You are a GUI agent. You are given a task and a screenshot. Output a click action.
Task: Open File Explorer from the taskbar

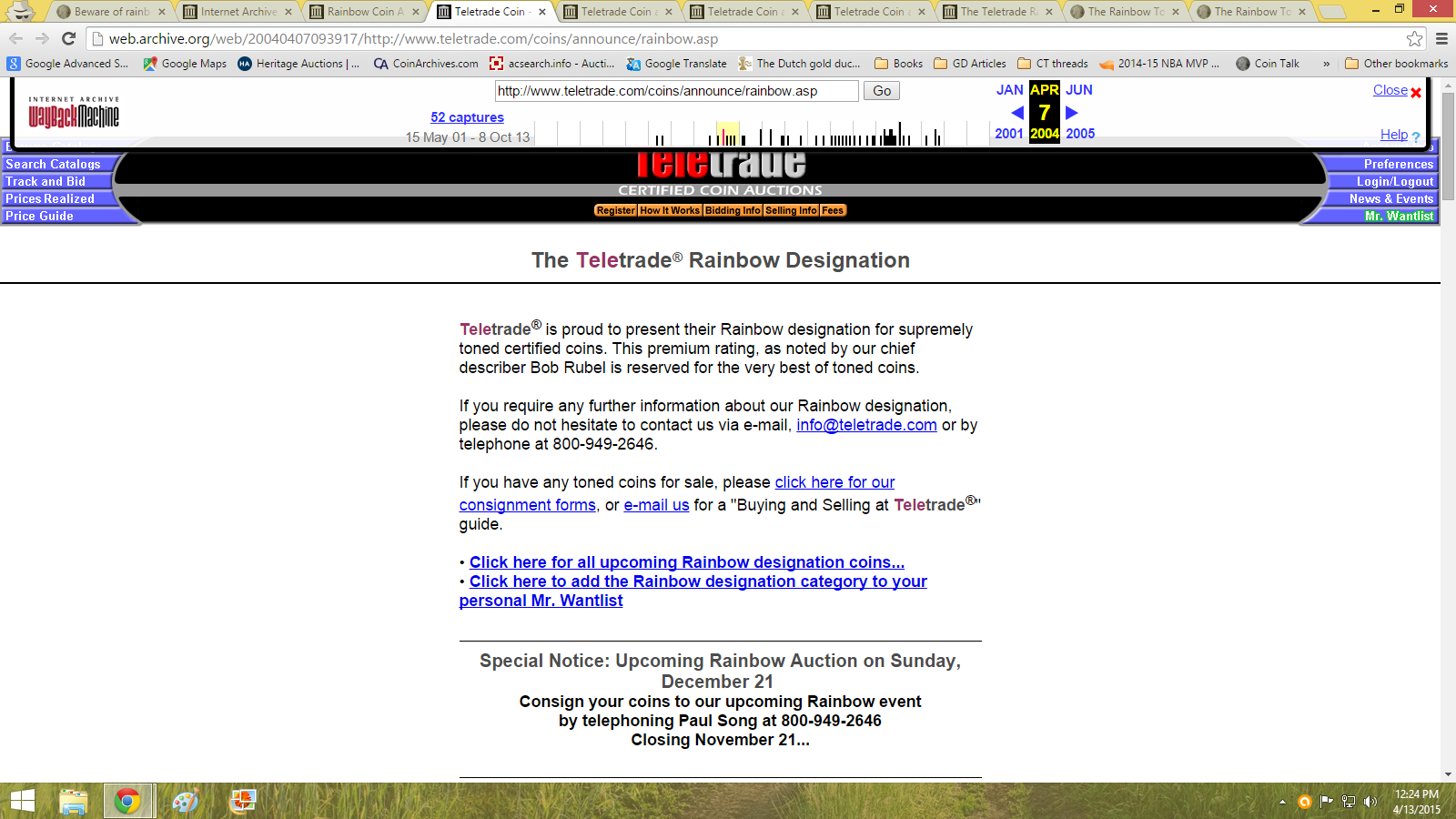pos(73,801)
